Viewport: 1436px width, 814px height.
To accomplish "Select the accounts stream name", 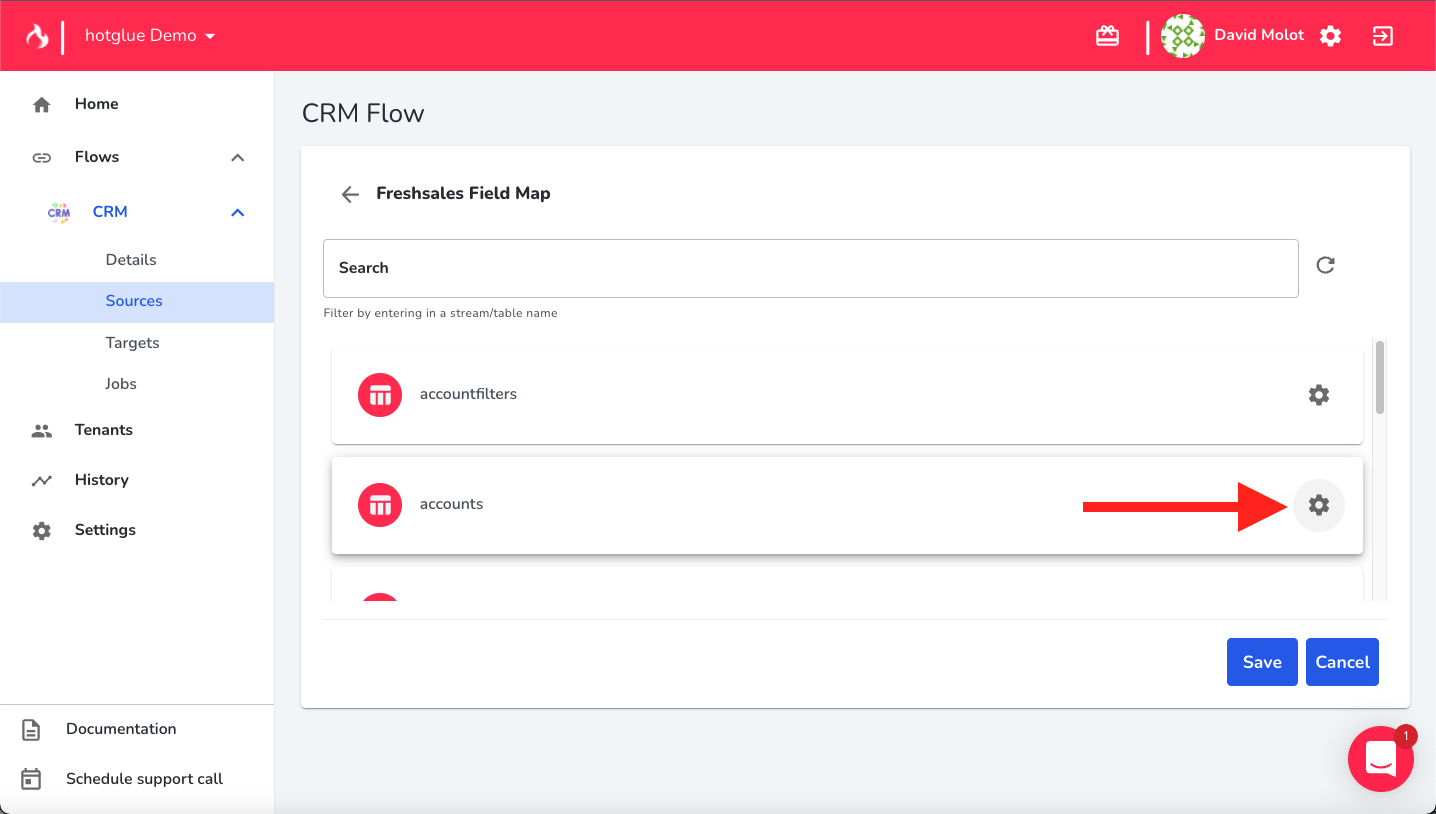I will tap(451, 504).
